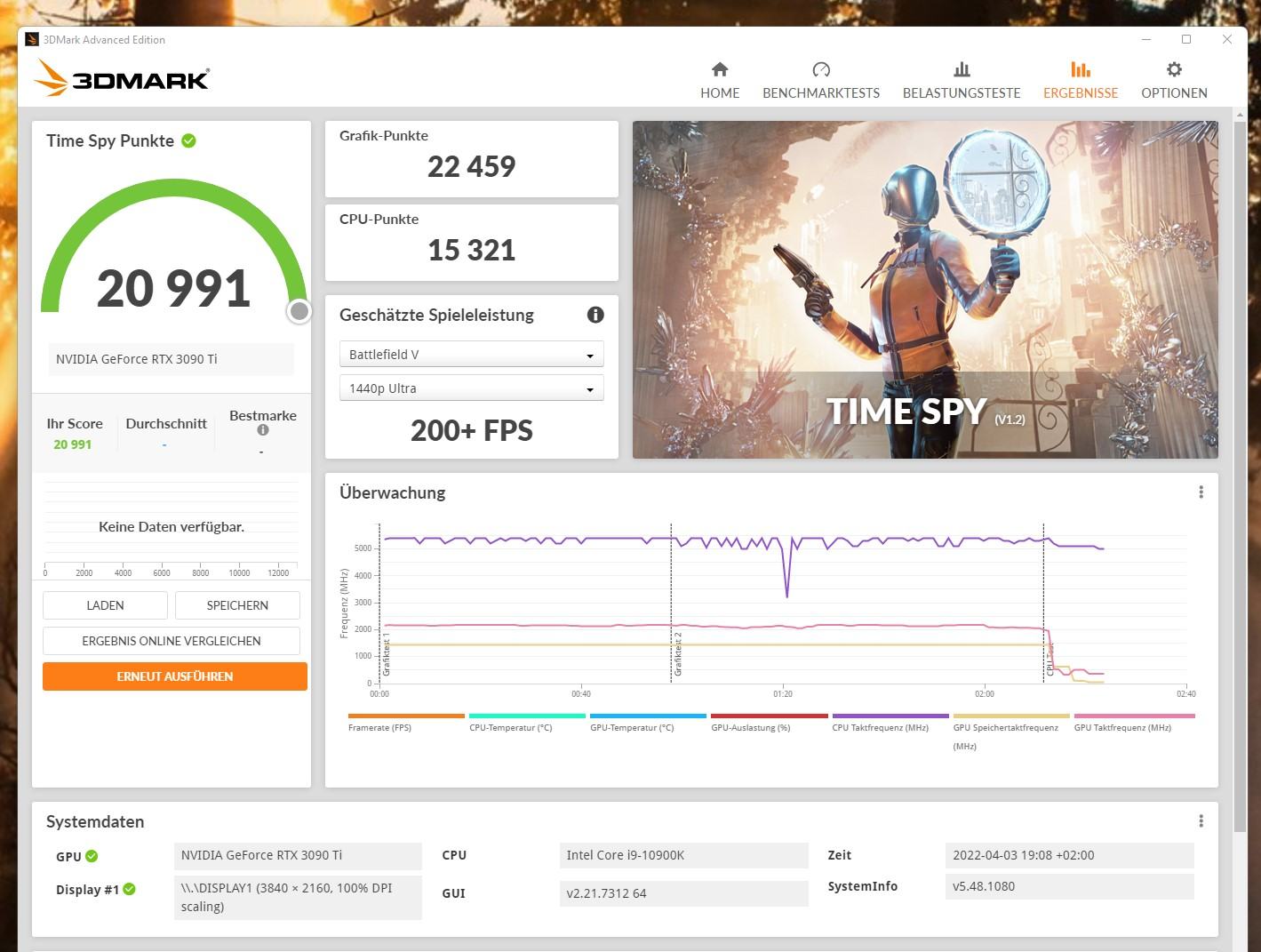Image resolution: width=1261 pixels, height=952 pixels.
Task: Click the SPEICHERN button
Action: pyautogui.click(x=237, y=605)
